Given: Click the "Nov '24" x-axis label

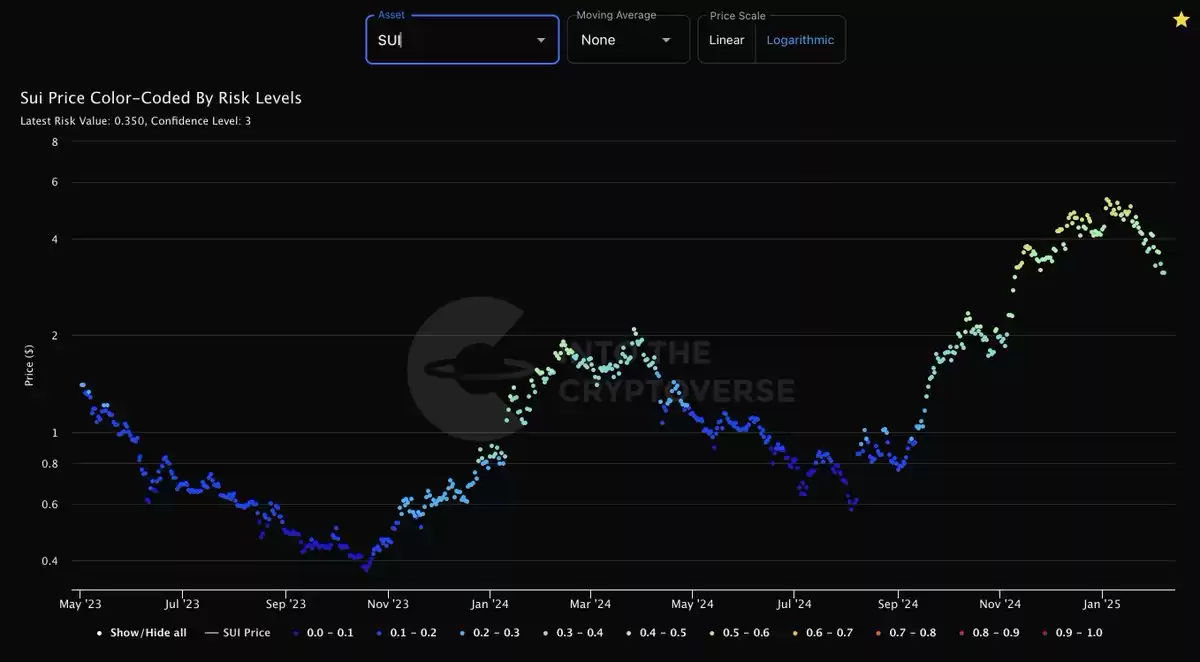Looking at the screenshot, I should pos(1000,604).
